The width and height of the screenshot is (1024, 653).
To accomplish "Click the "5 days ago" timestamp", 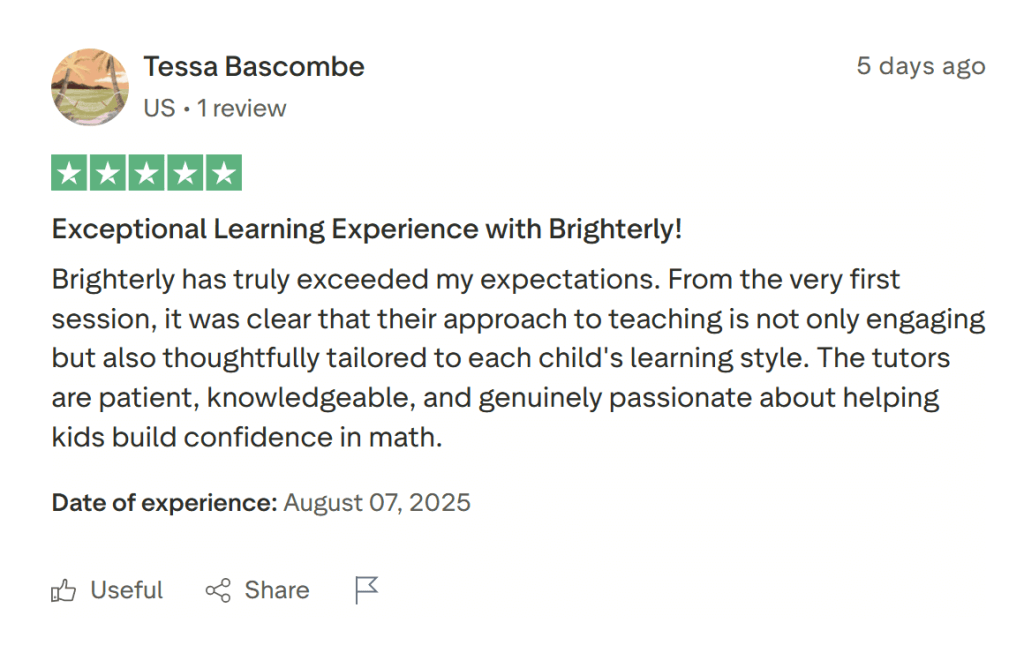I will click(x=920, y=67).
